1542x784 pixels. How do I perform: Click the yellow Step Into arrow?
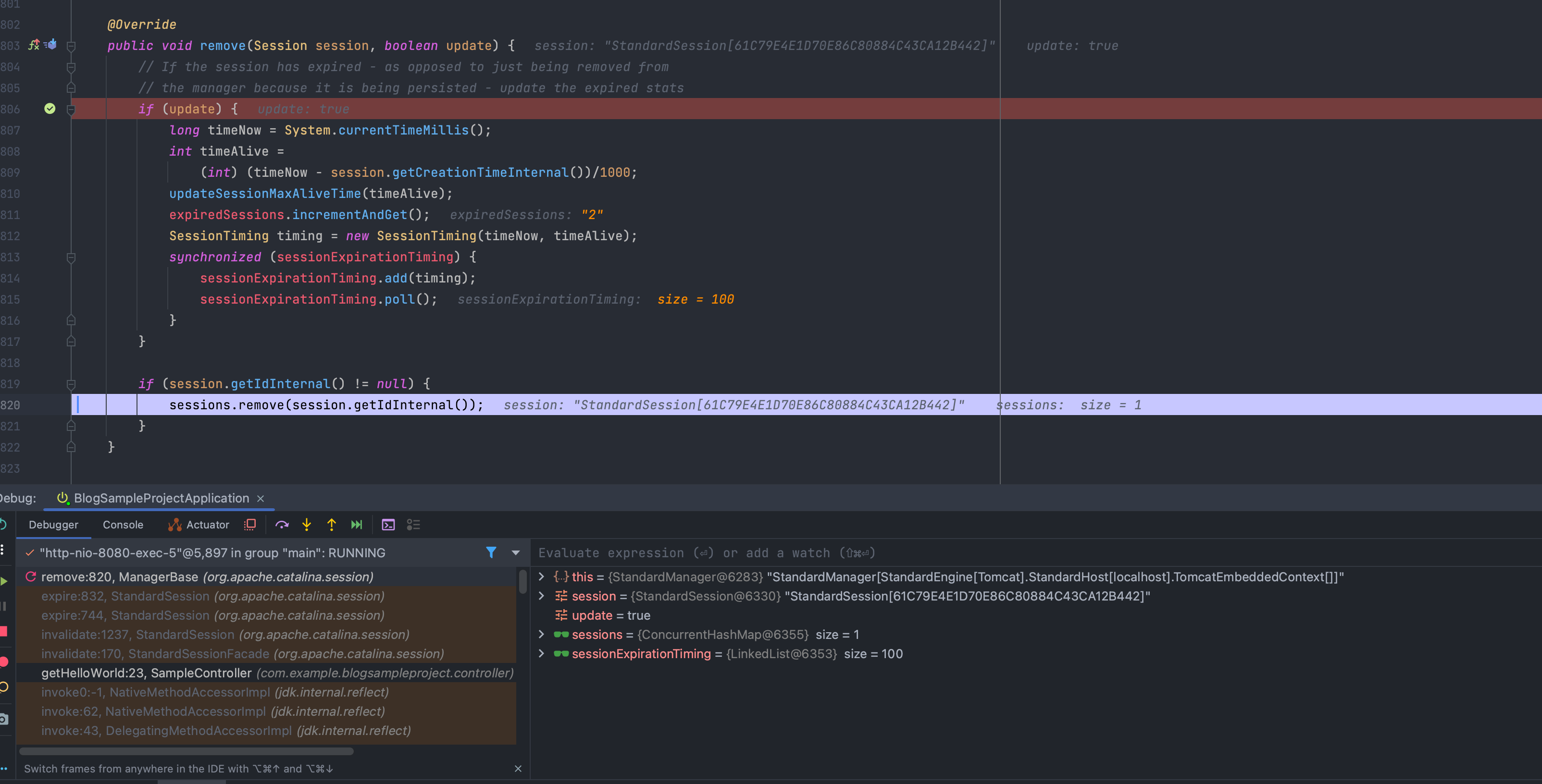coord(307,525)
